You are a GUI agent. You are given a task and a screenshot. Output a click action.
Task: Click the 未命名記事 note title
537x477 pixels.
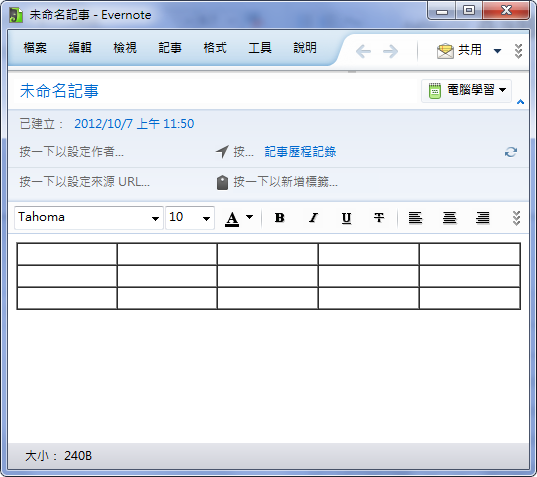[59, 91]
